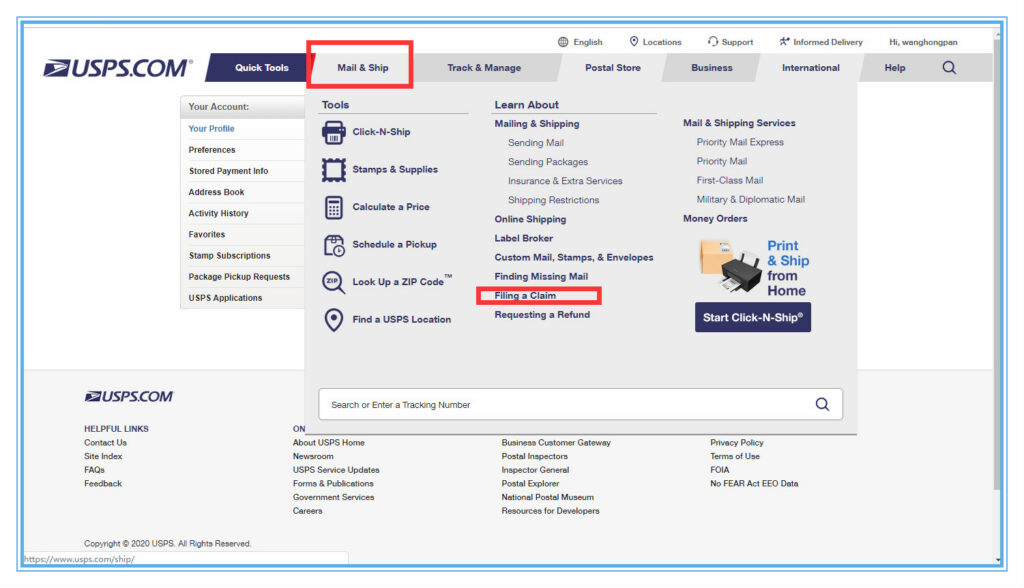Click the Locations pin icon at the top
This screenshot has width=1024, height=588.
pyautogui.click(x=633, y=41)
